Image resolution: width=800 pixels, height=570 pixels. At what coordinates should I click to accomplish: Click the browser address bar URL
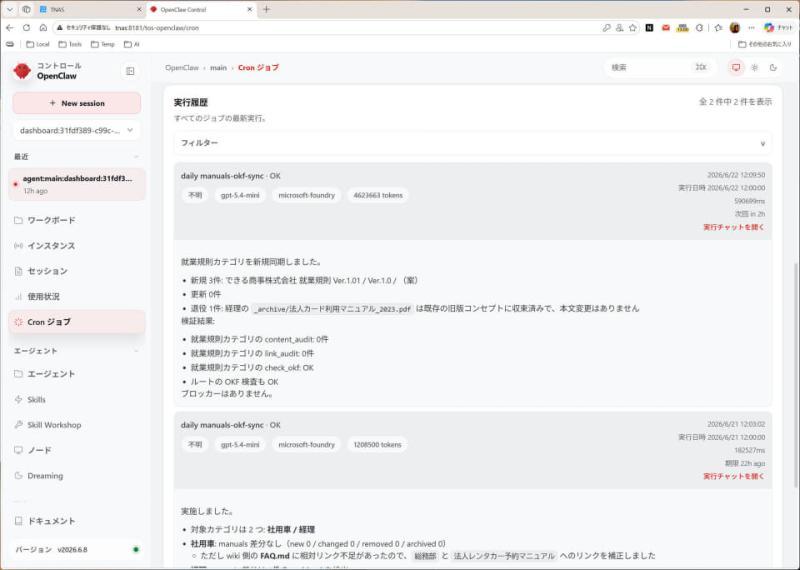[x=157, y=28]
